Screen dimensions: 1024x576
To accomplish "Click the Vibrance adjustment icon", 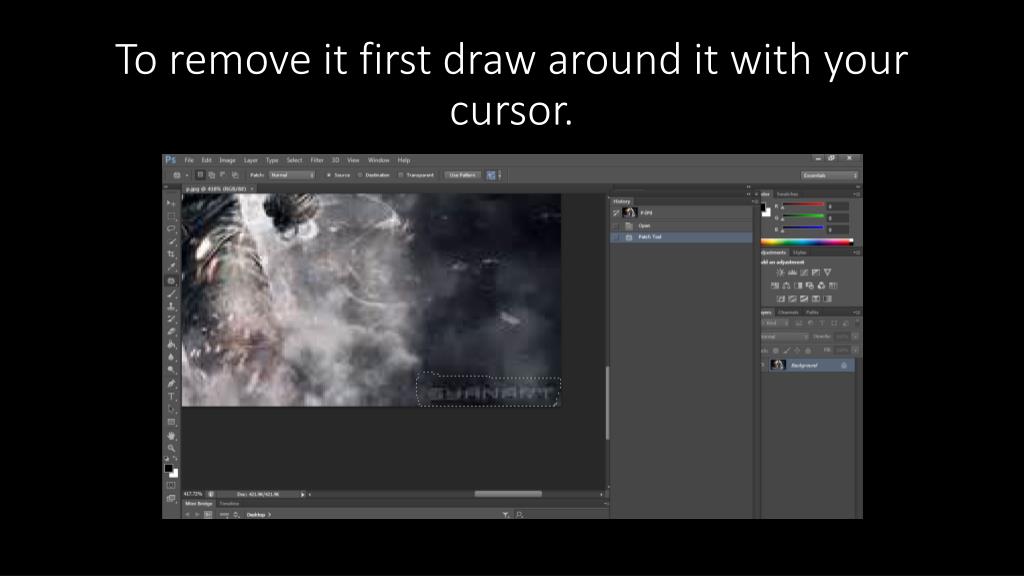I will click(827, 272).
